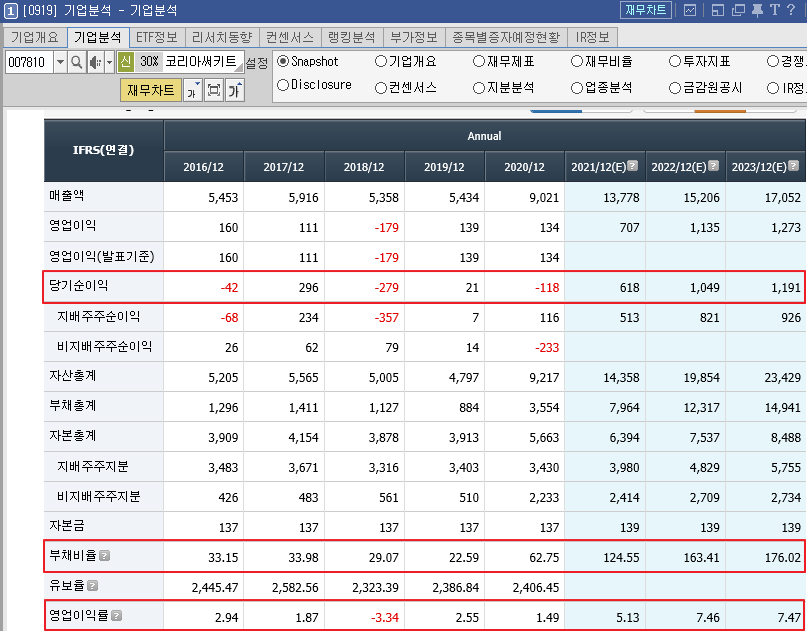Click help icon next to 2022/12(E)

(713, 165)
